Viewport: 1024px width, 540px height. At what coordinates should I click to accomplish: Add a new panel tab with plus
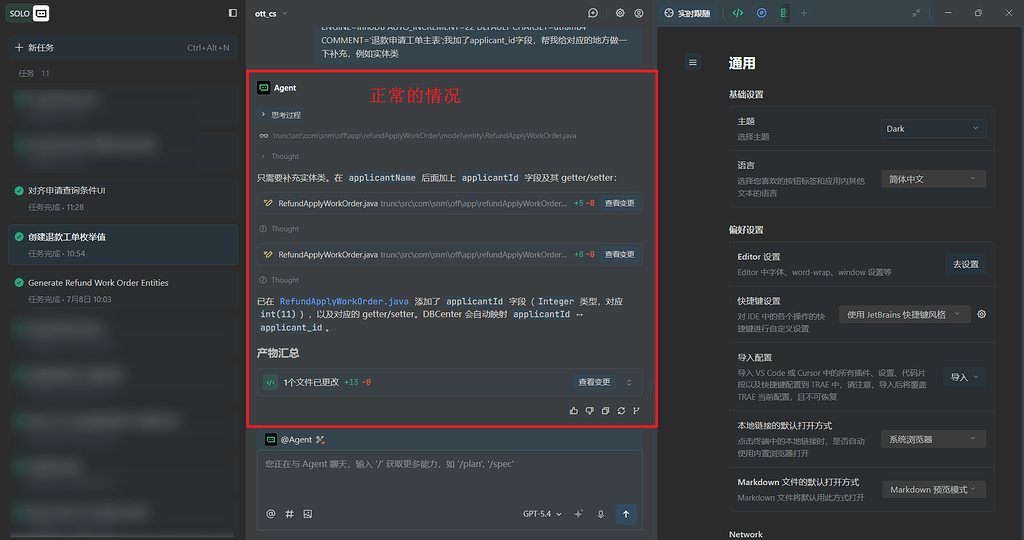804,13
